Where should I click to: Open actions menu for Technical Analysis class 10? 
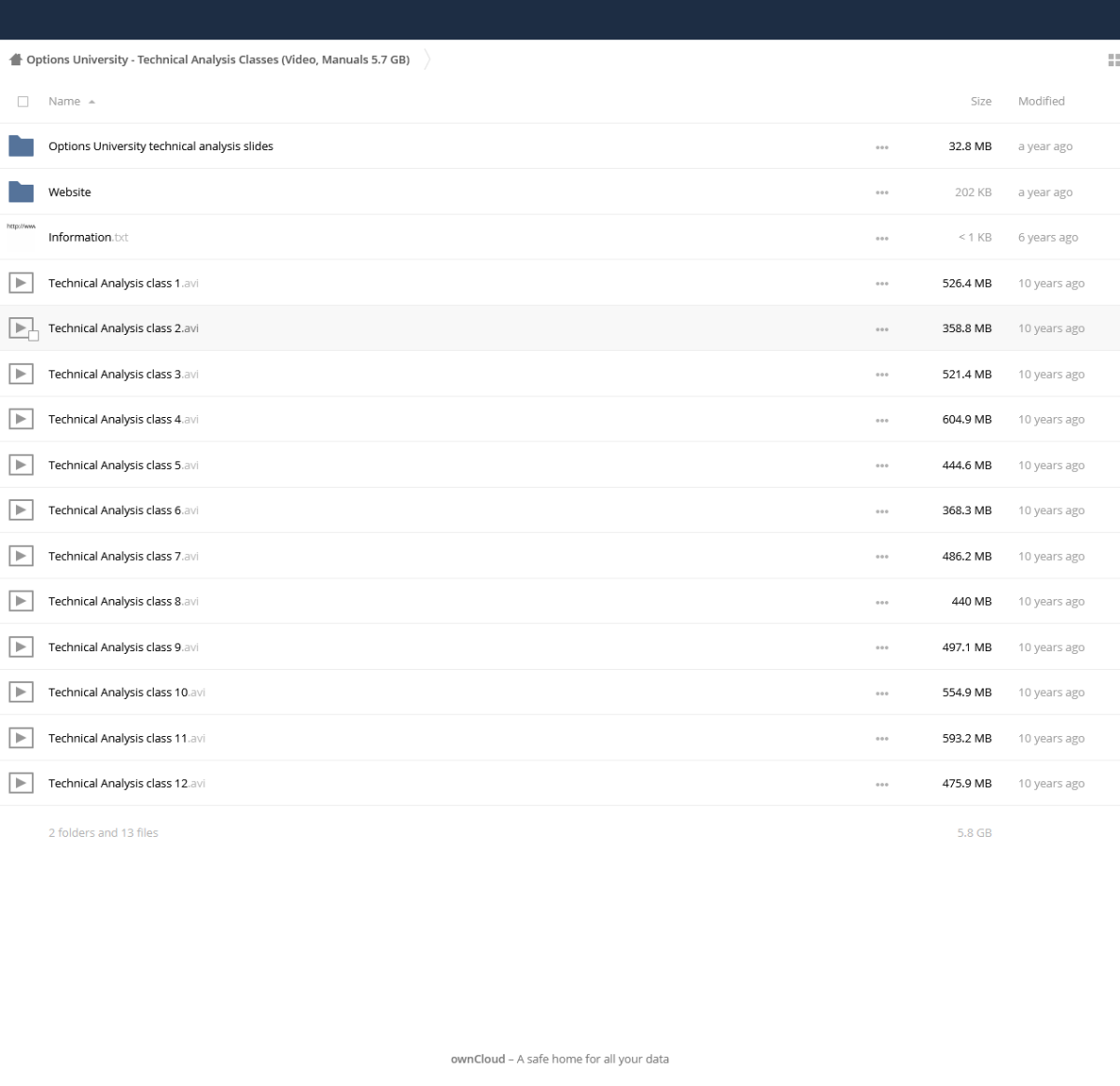click(882, 692)
